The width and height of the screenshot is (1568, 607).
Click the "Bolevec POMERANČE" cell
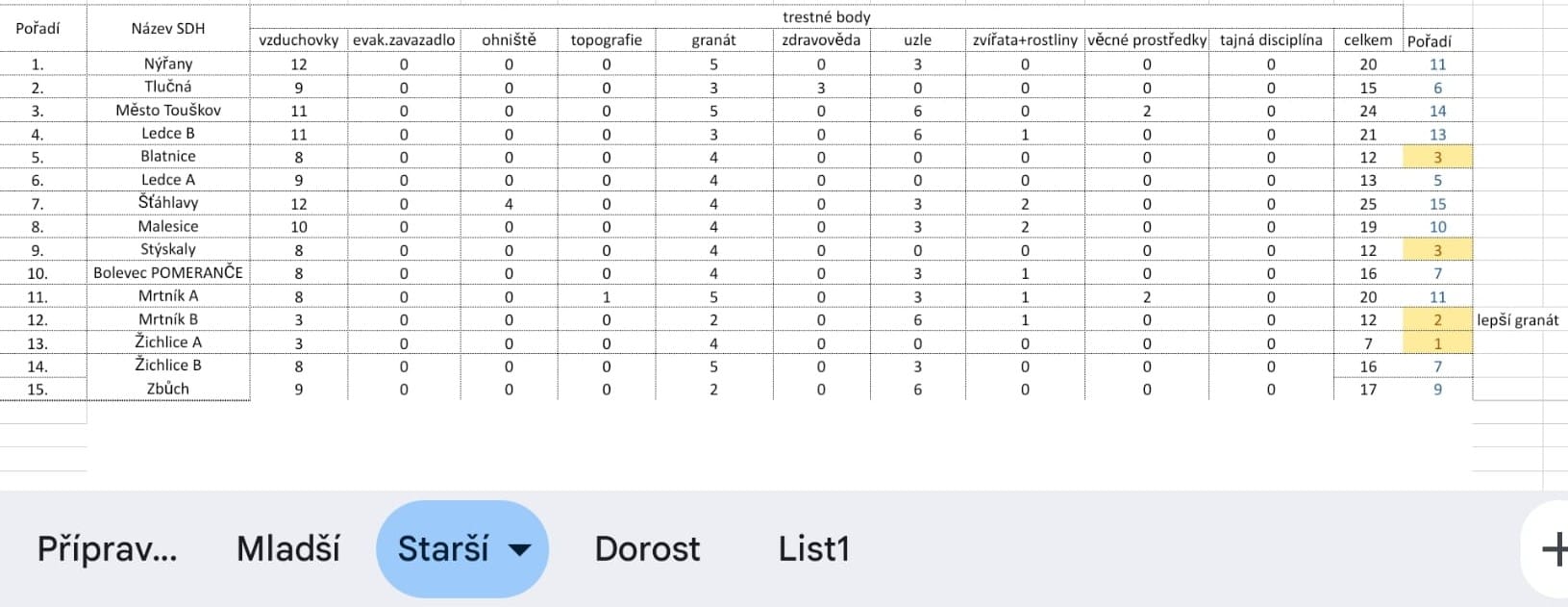coord(168,272)
